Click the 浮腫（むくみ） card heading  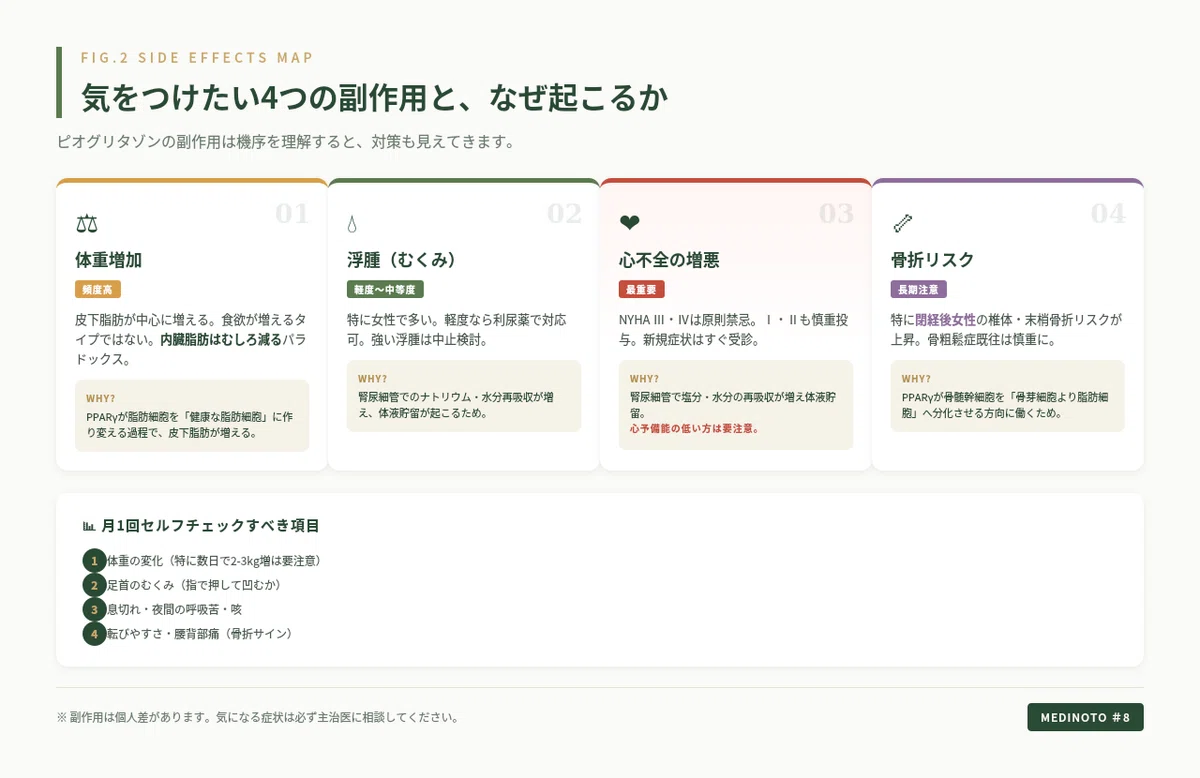pyautogui.click(x=402, y=260)
